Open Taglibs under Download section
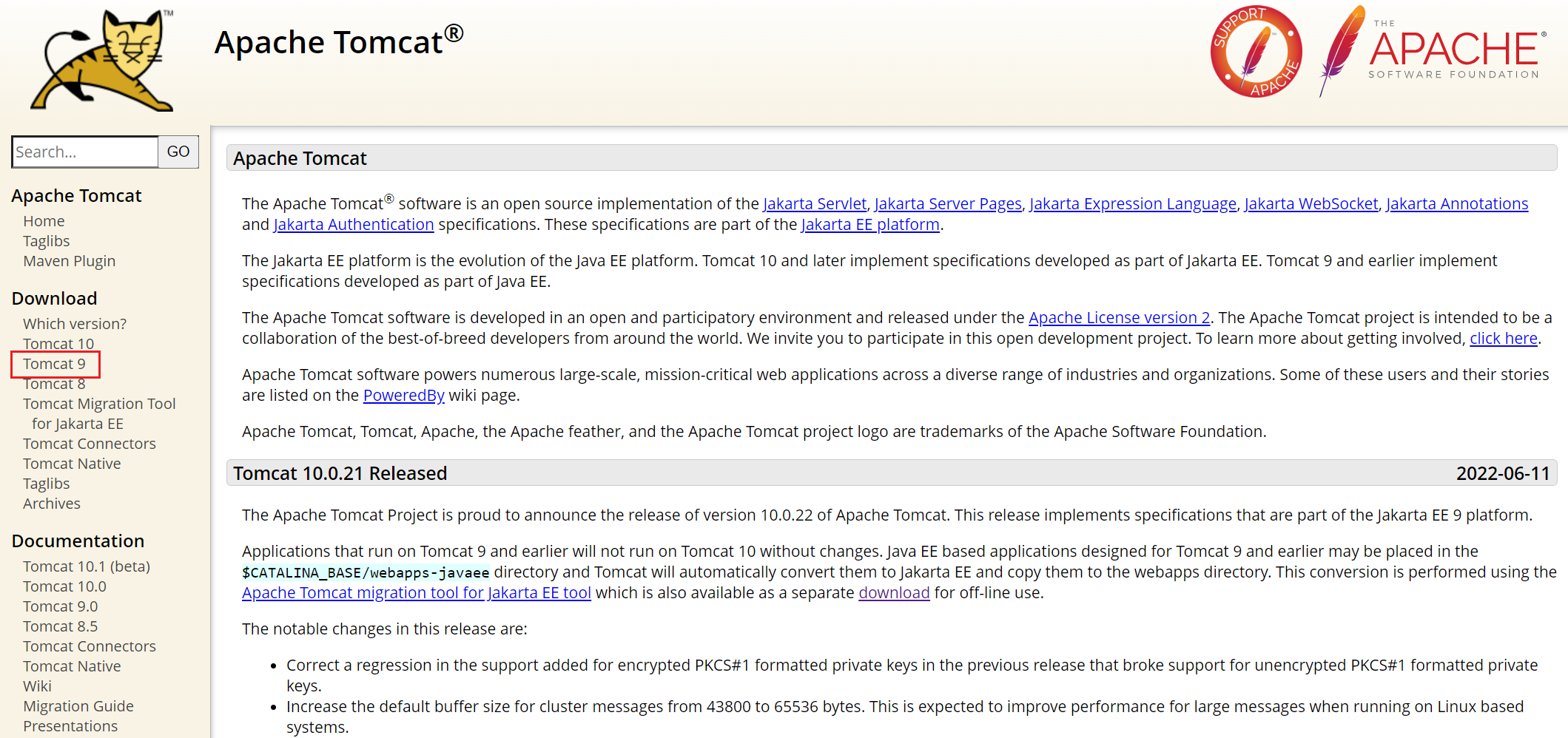Screen dimensions: 1568x738 [46, 484]
